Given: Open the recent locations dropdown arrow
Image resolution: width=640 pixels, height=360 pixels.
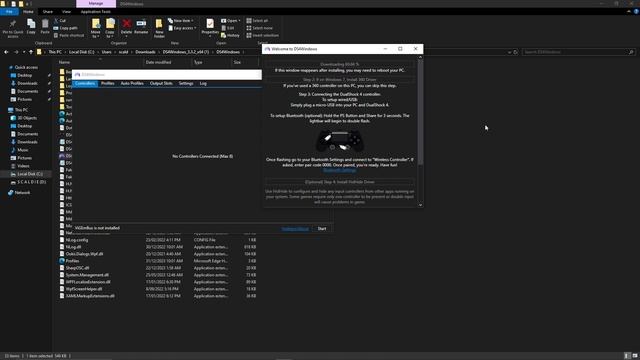Looking at the screenshot, I should tap(24, 52).
